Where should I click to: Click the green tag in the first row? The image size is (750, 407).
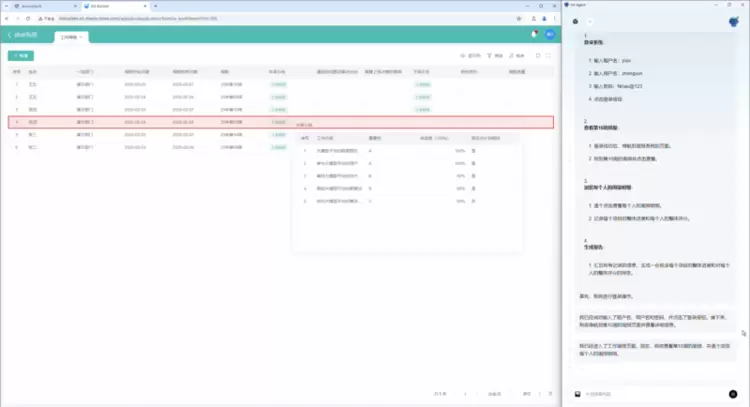[280, 84]
